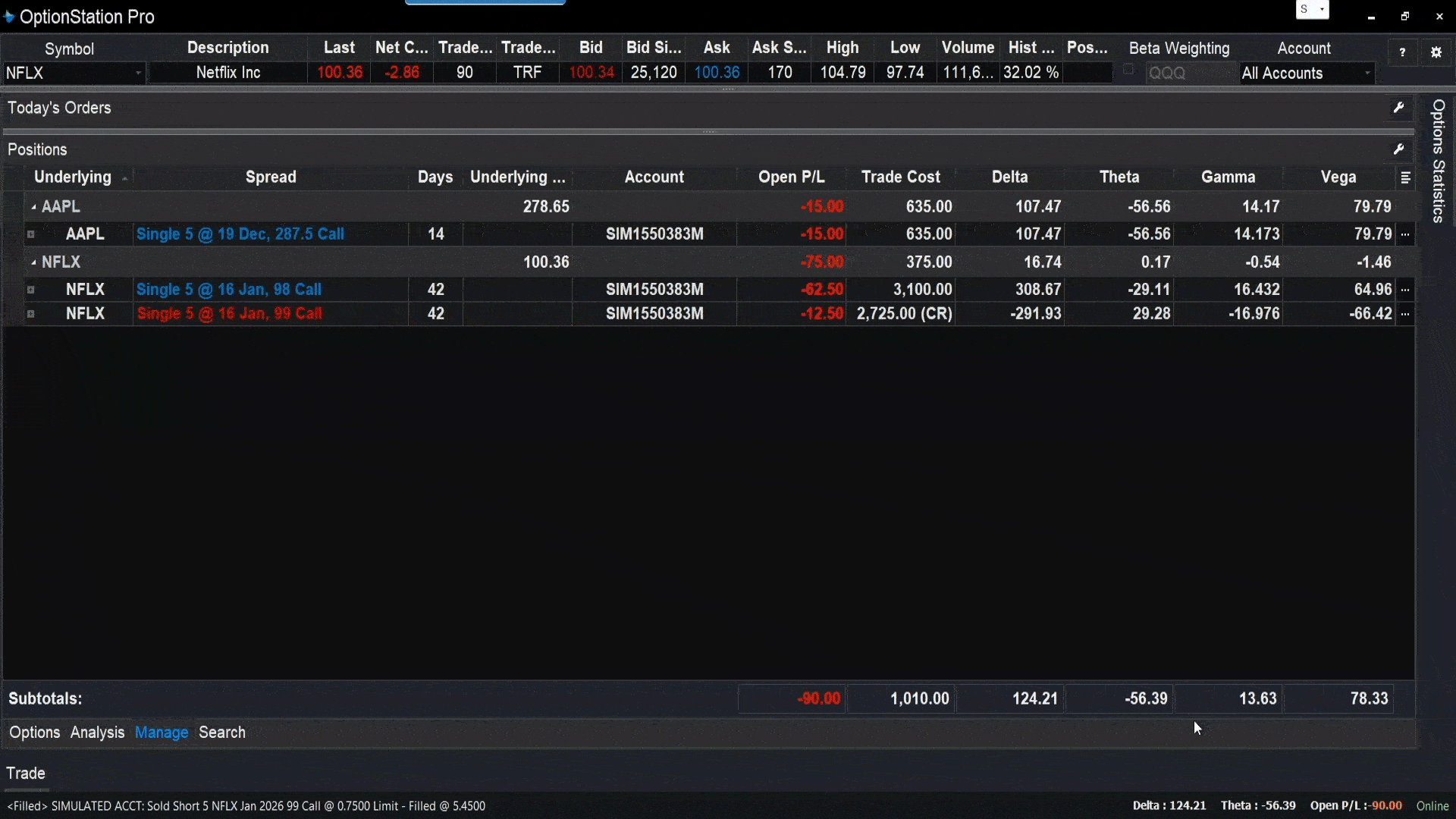Image resolution: width=1456 pixels, height=819 pixels.
Task: Open Positions panel wrench settings
Action: [1398, 149]
